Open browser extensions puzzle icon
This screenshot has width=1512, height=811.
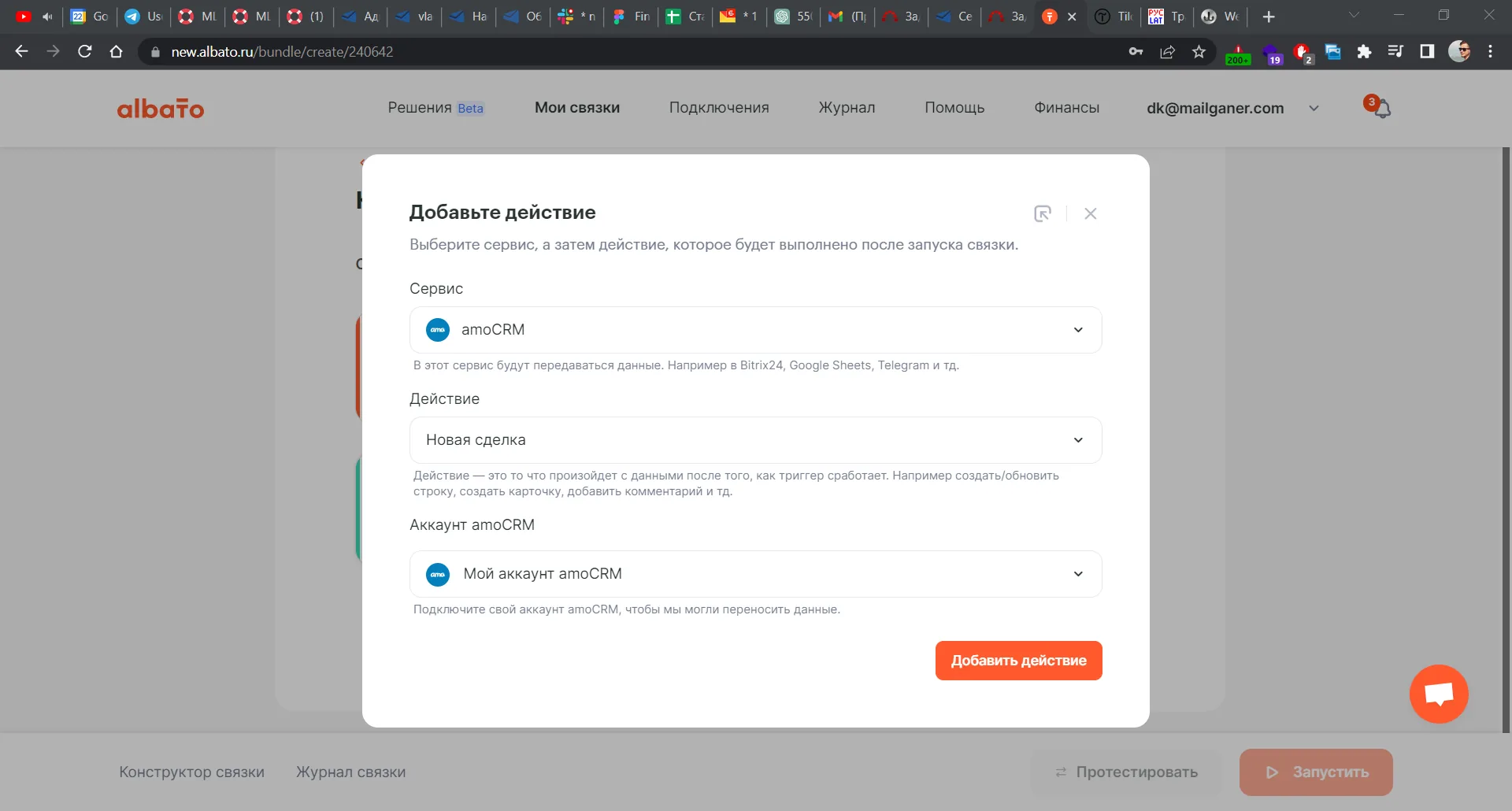click(1364, 52)
